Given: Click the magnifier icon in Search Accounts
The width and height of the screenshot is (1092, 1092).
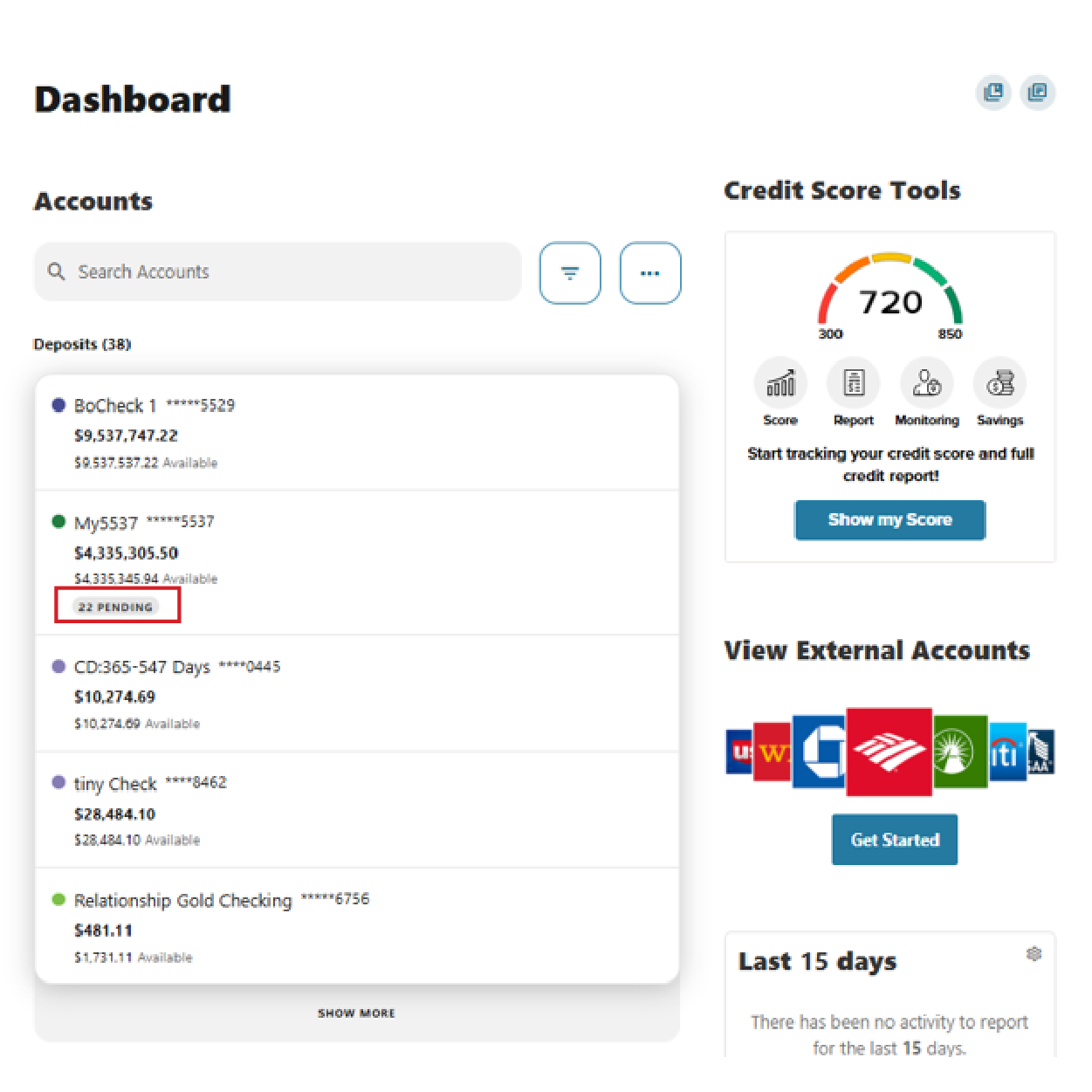Looking at the screenshot, I should click(x=57, y=271).
